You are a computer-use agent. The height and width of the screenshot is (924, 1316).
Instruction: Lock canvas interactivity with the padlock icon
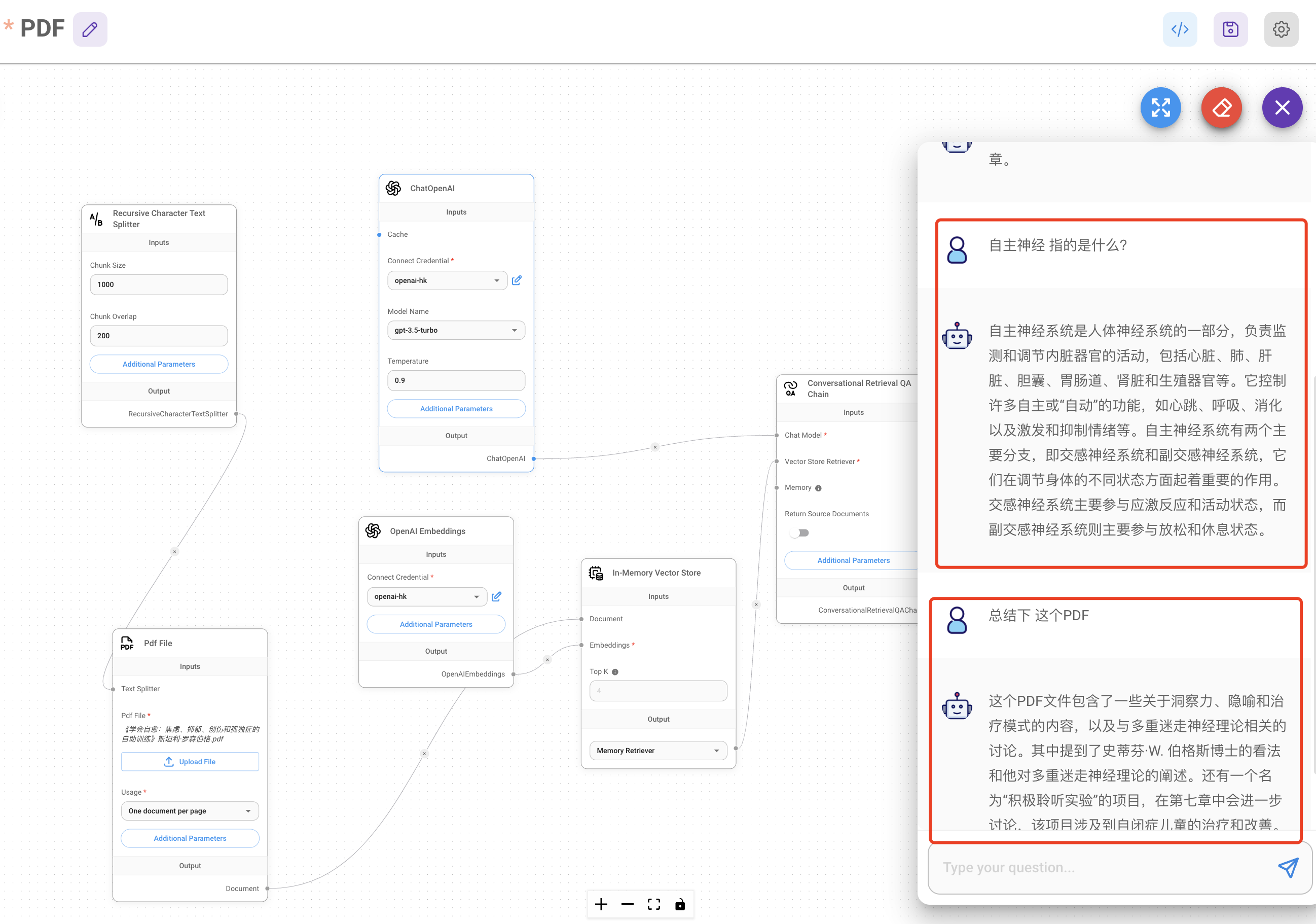click(x=680, y=905)
